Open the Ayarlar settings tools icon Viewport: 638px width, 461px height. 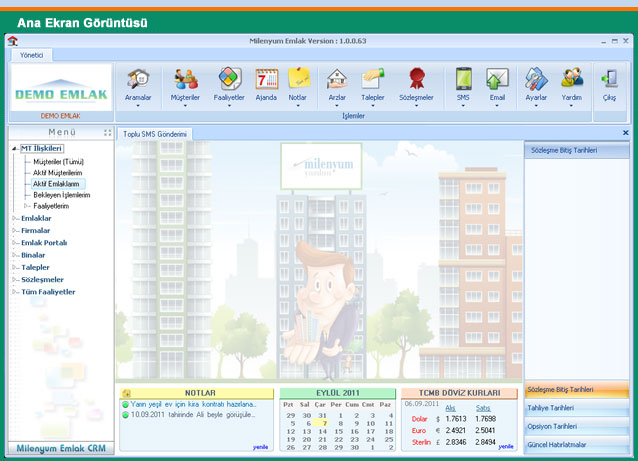click(536, 79)
